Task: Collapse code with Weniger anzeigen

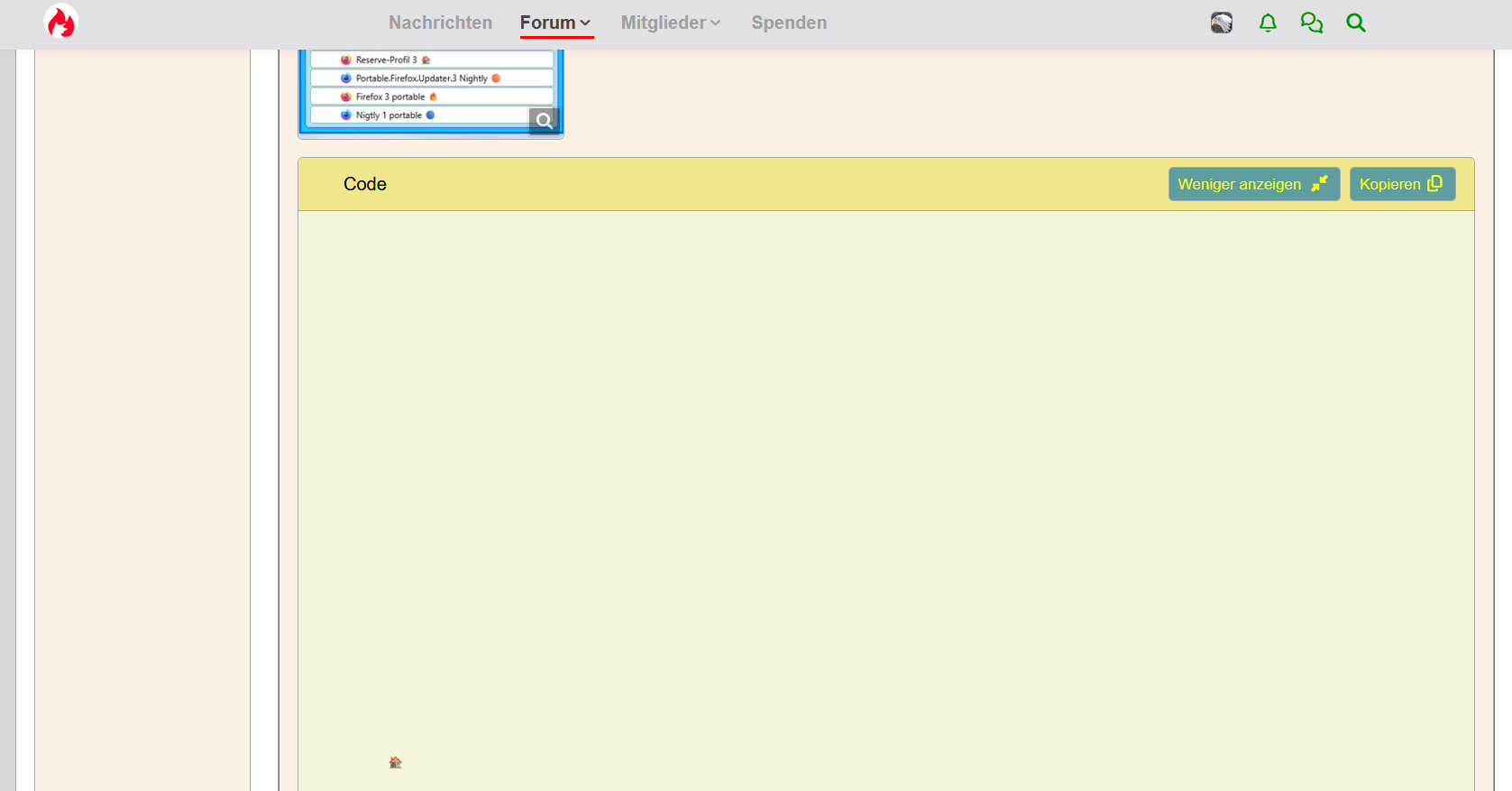Action: click(x=1254, y=184)
